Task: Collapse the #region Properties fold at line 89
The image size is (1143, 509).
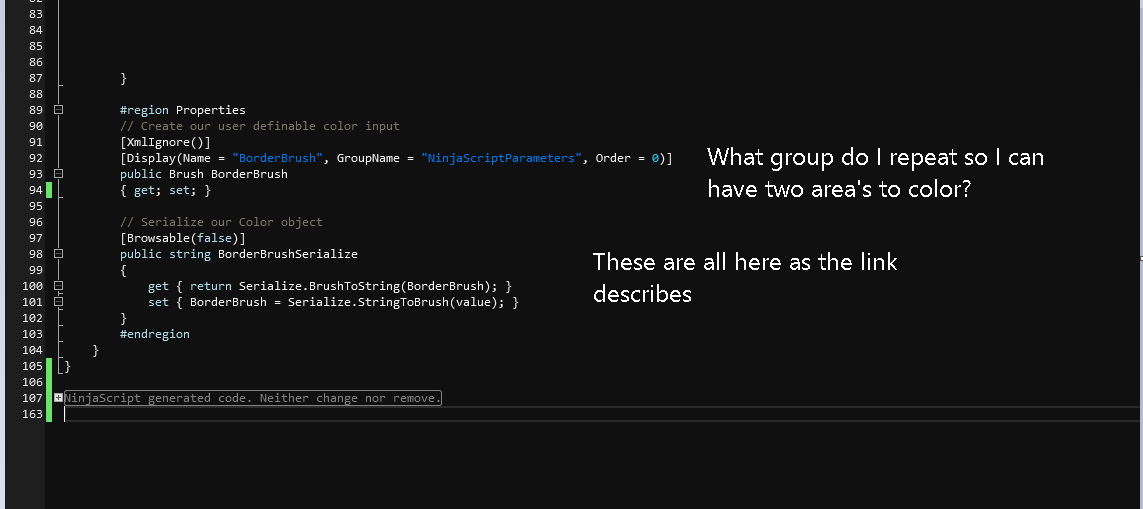Action: [59, 109]
